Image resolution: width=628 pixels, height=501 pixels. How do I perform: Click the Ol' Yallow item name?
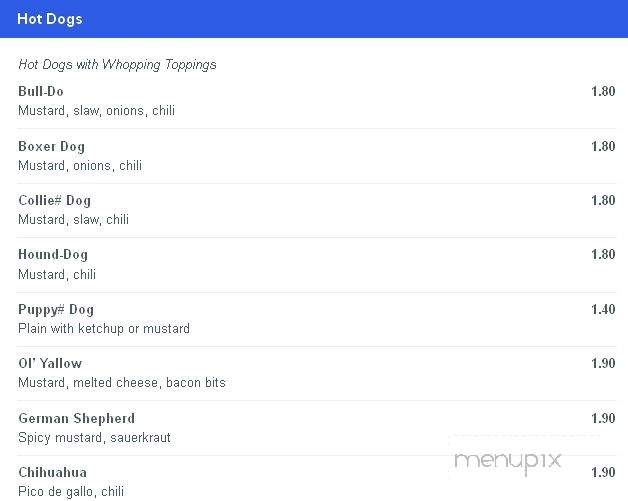50,363
